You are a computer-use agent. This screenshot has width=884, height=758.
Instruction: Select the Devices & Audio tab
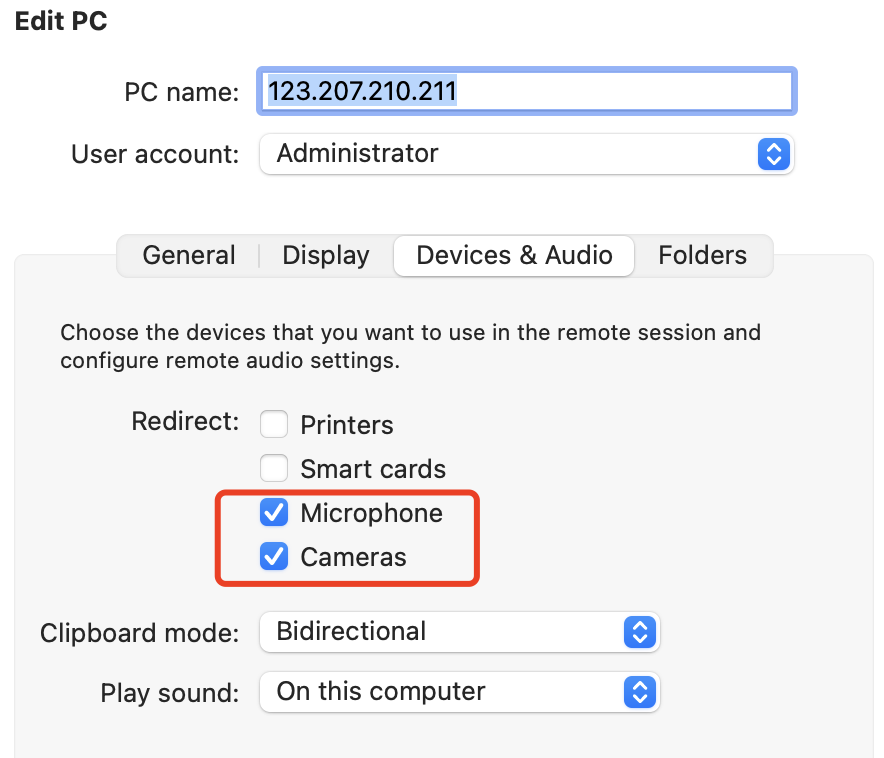[x=514, y=255]
